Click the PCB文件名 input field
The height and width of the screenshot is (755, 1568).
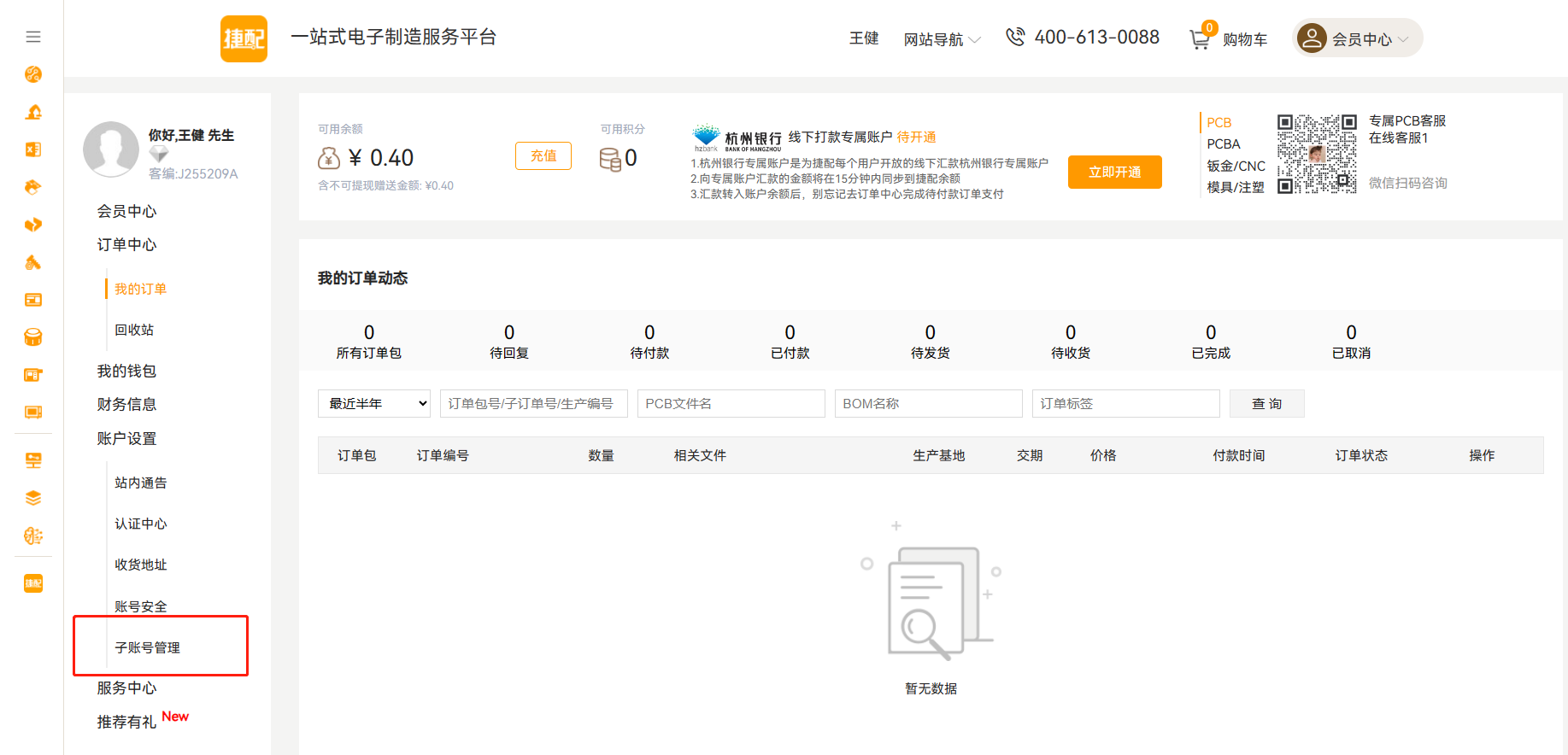click(731, 403)
